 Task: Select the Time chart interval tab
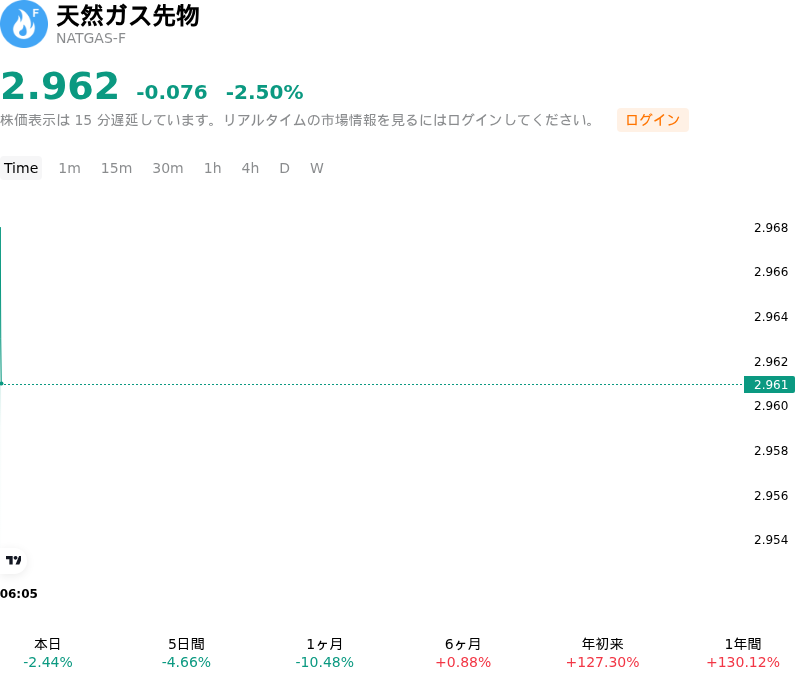[21, 168]
